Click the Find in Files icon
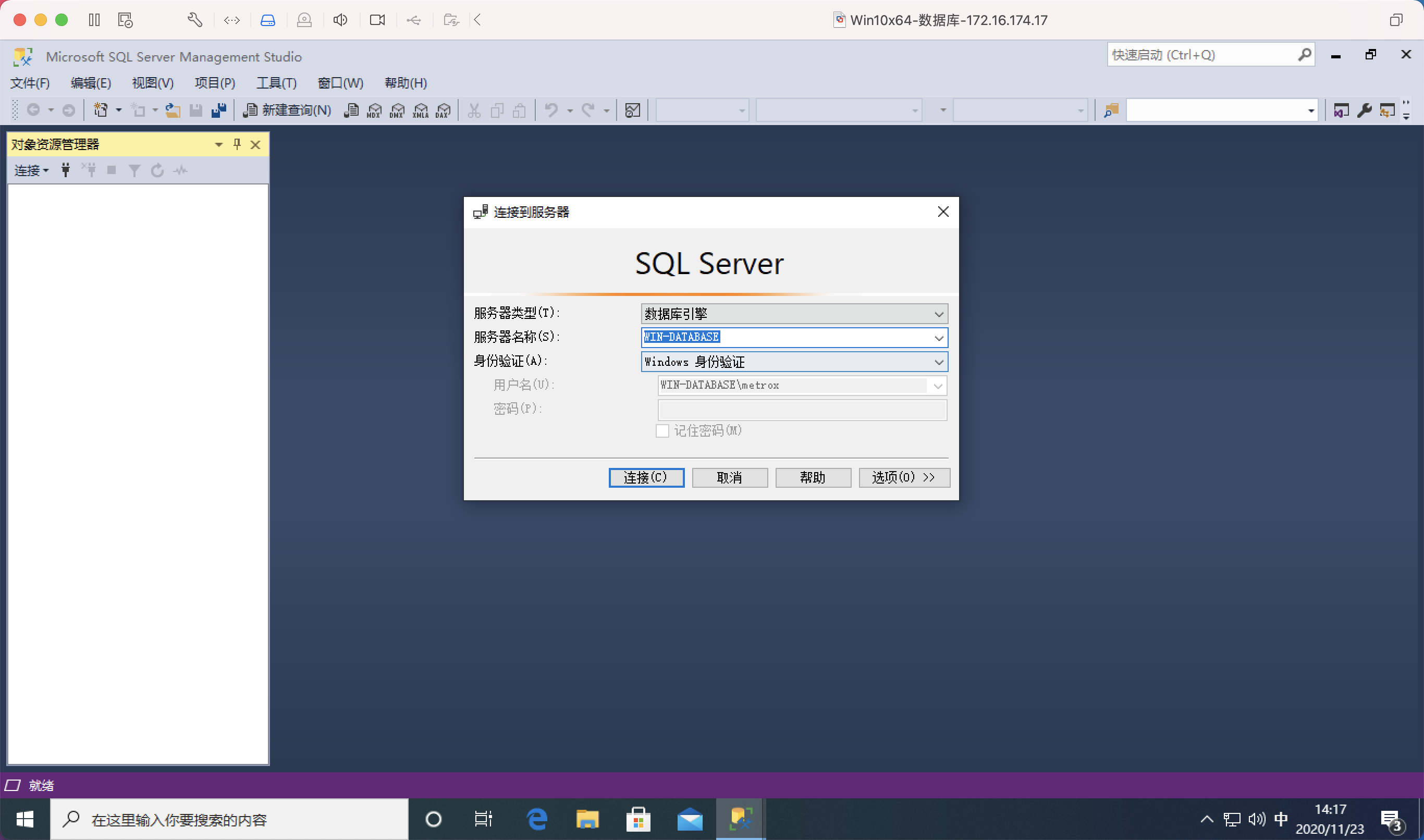1424x840 pixels. (1111, 110)
